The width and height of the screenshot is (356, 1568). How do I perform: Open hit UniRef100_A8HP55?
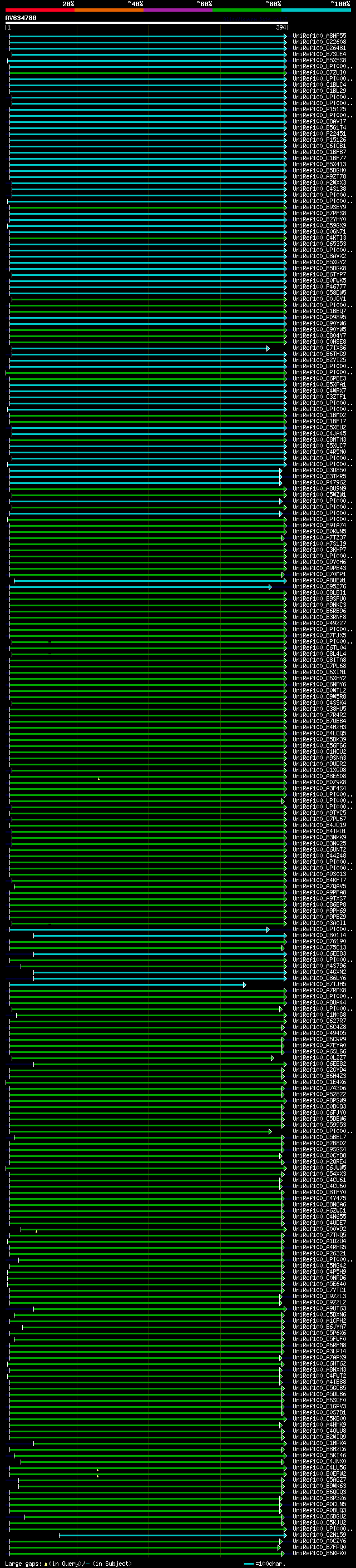tap(319, 36)
